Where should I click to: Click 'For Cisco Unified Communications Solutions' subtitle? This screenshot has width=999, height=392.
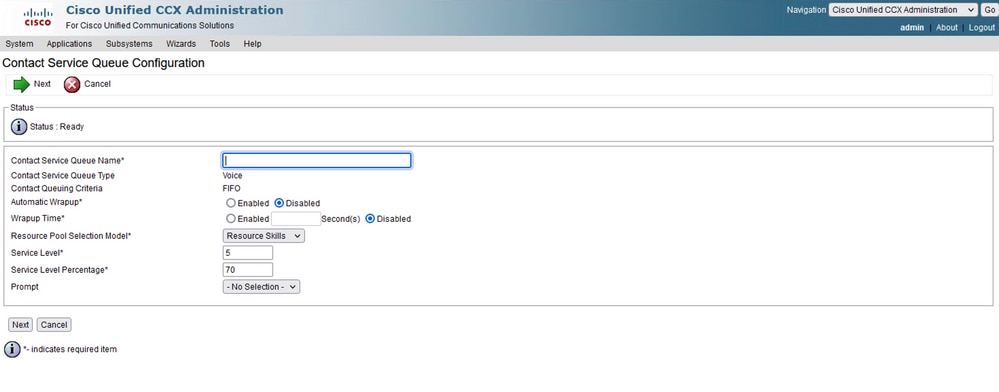(x=150, y=25)
